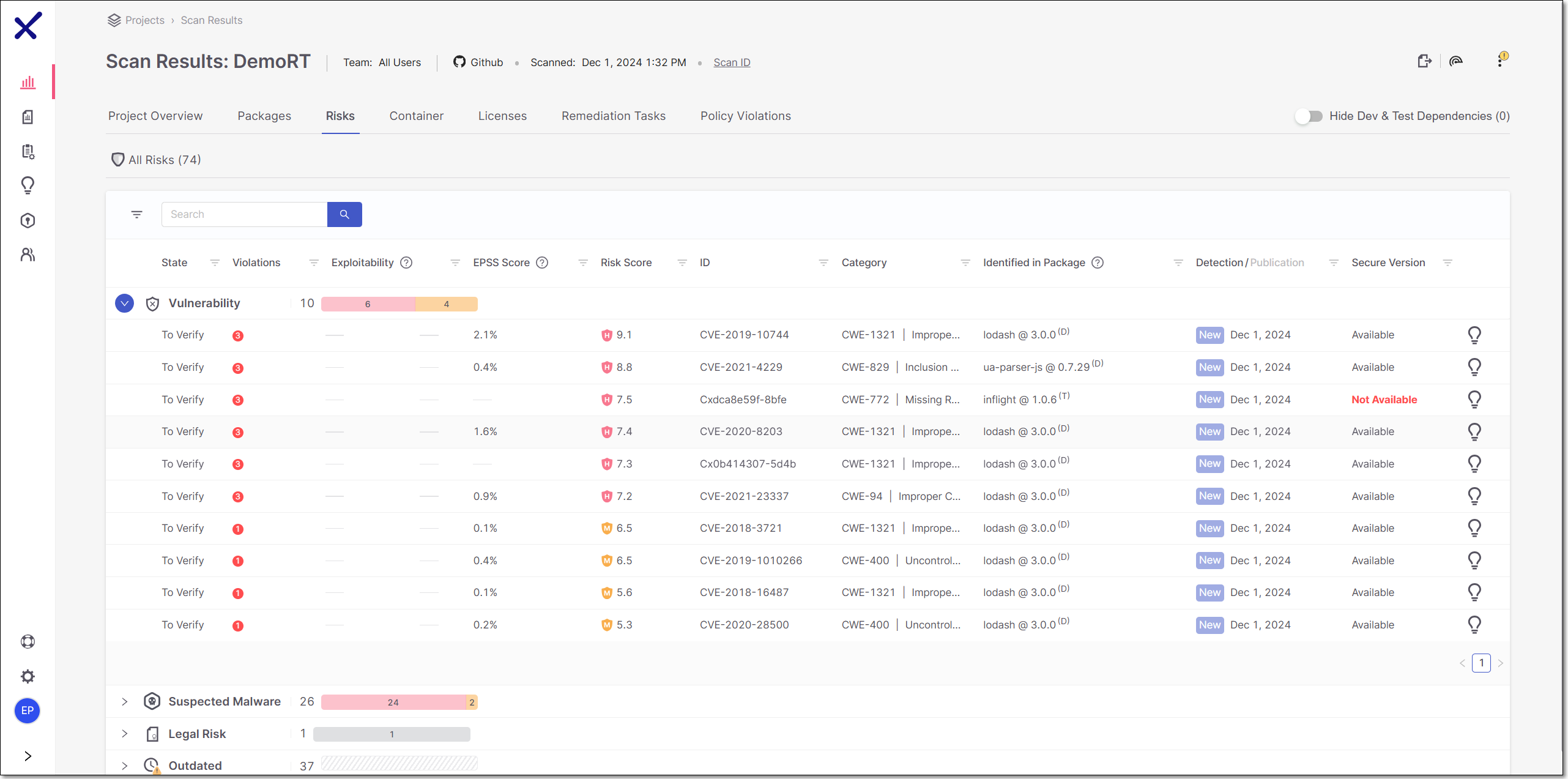Screen dimensions: 1568x779
Task: Open remediation lightbulb for Cxdca8e59f-8bfe
Action: coord(1475,400)
